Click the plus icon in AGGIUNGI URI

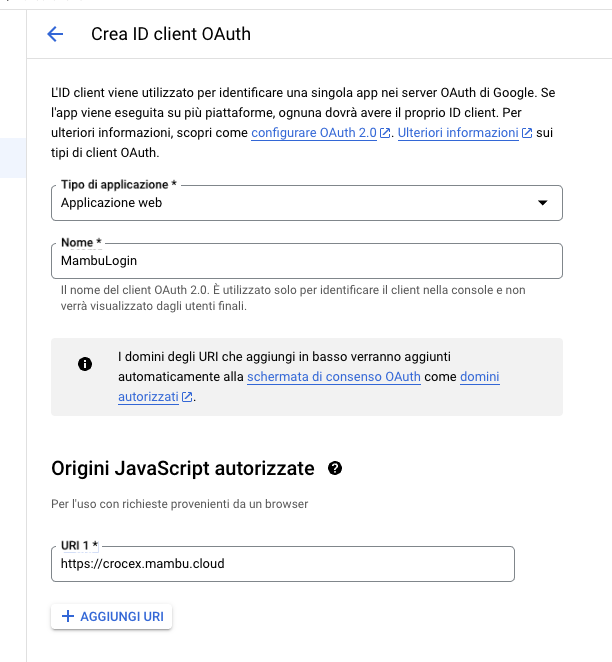(68, 616)
